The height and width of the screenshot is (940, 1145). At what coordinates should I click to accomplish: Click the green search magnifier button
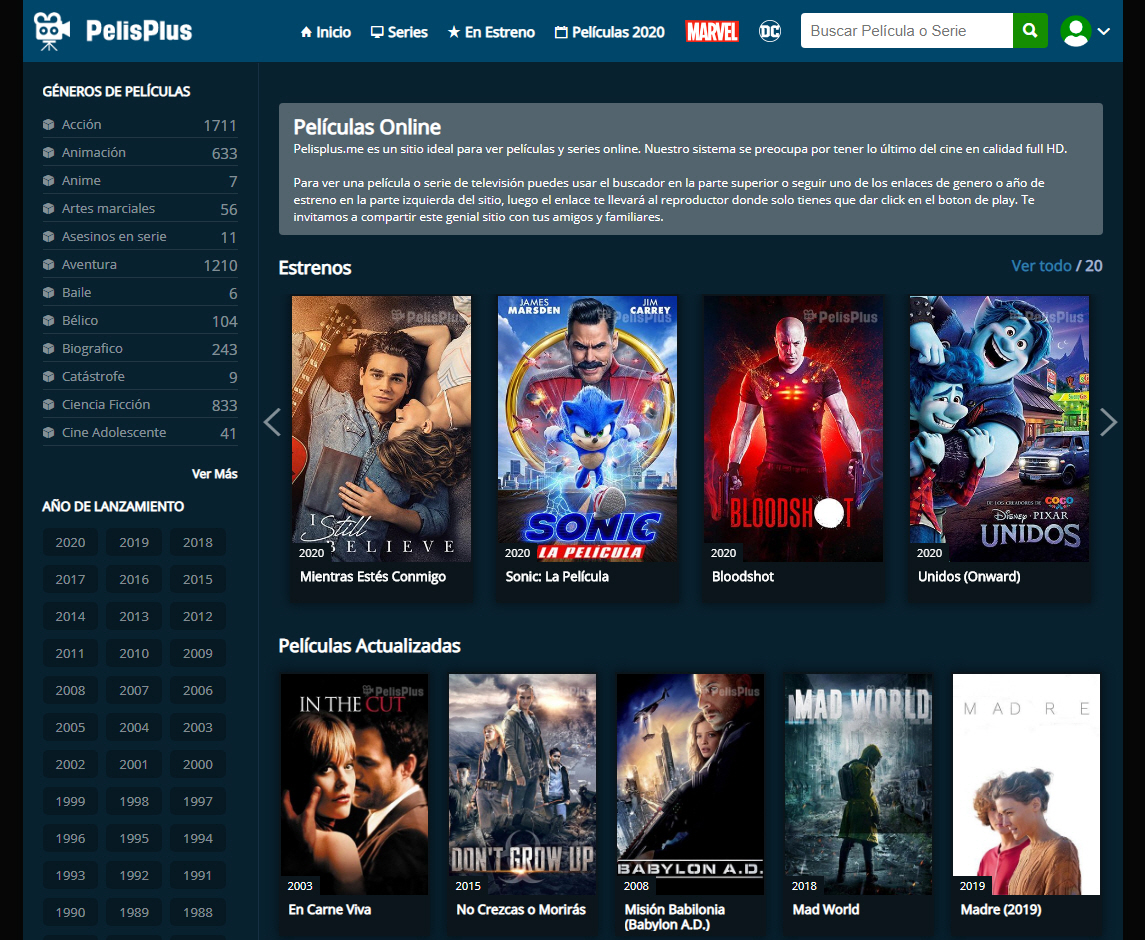coord(1030,31)
